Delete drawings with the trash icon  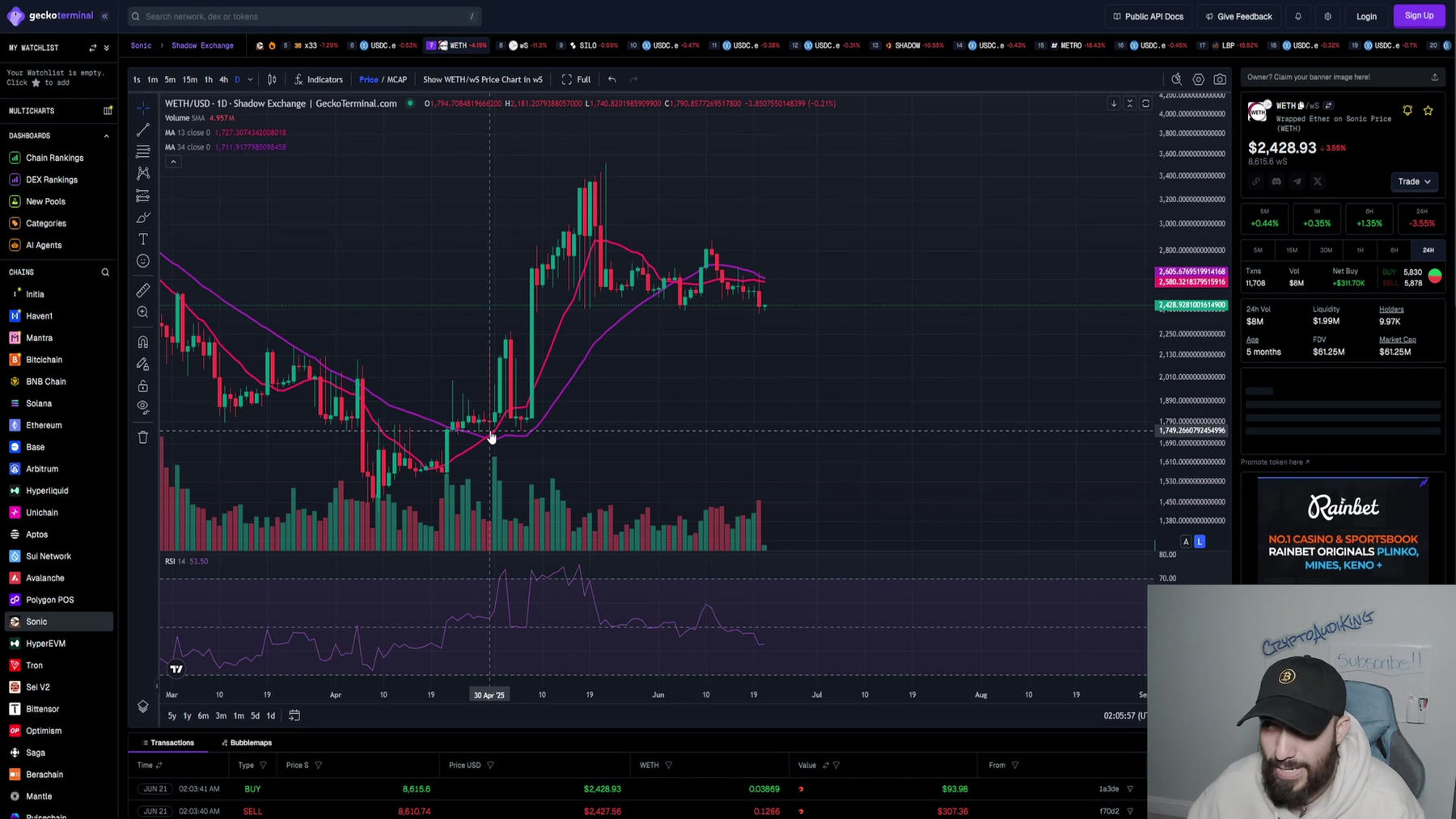coord(142,437)
